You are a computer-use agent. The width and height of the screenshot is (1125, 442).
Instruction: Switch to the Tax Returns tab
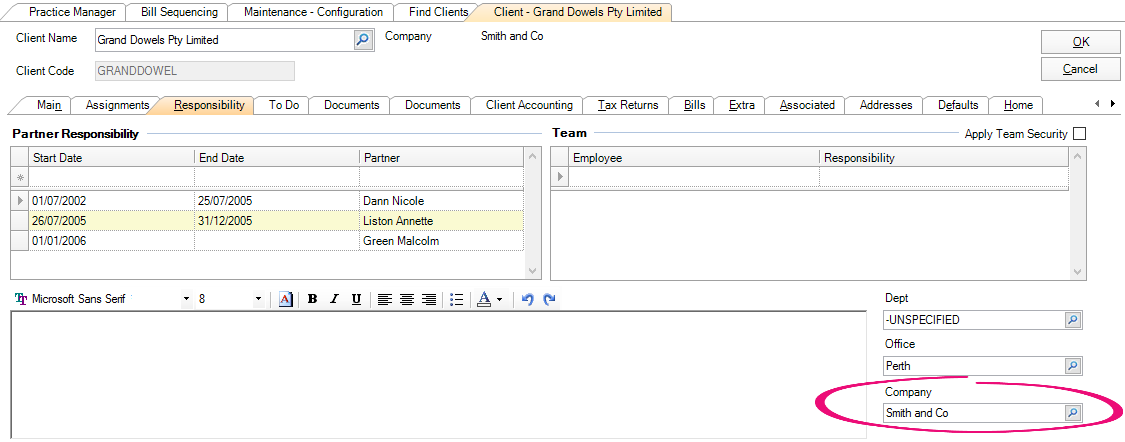pos(628,105)
